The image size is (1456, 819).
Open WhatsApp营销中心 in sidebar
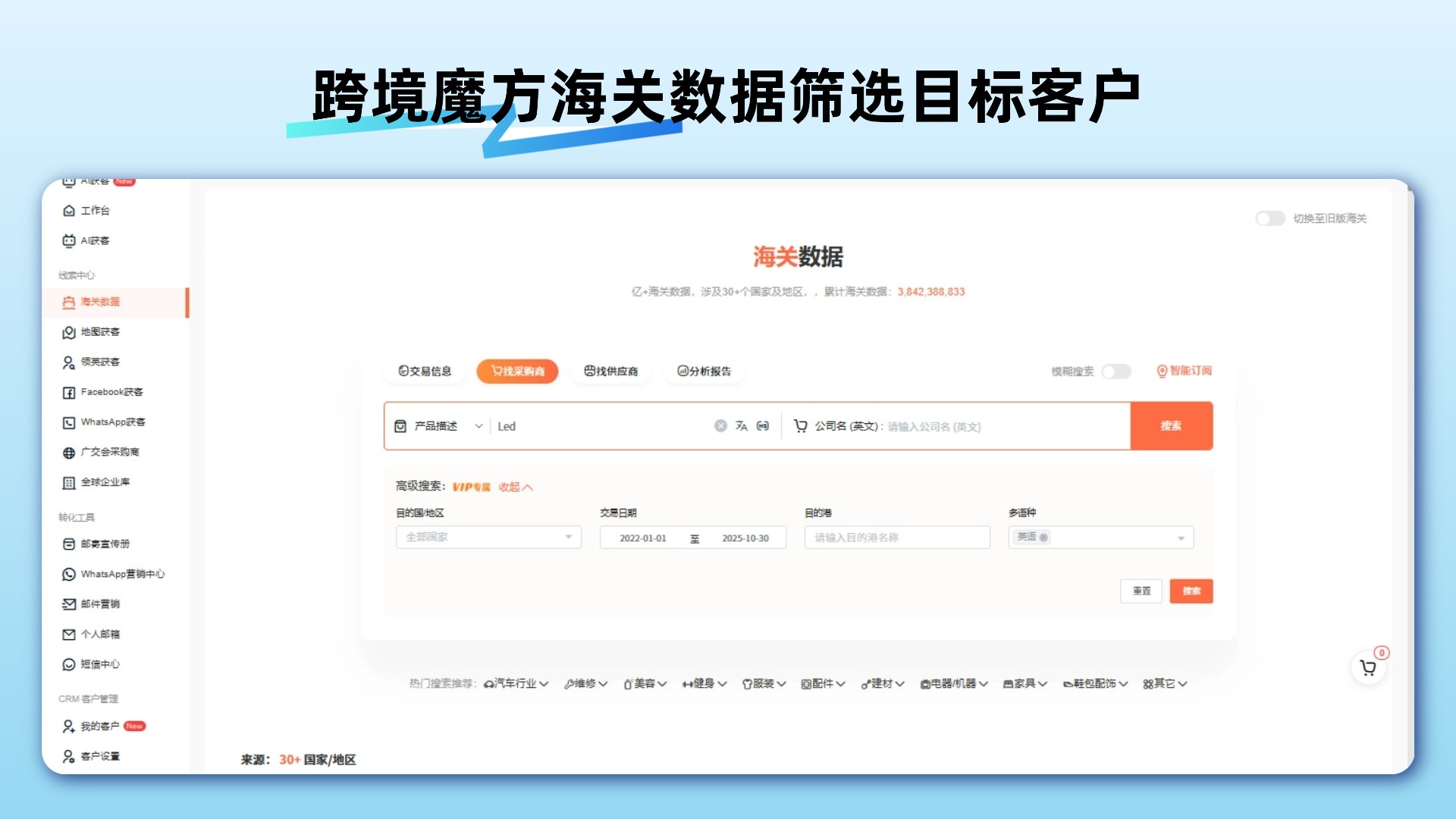[x=121, y=574]
